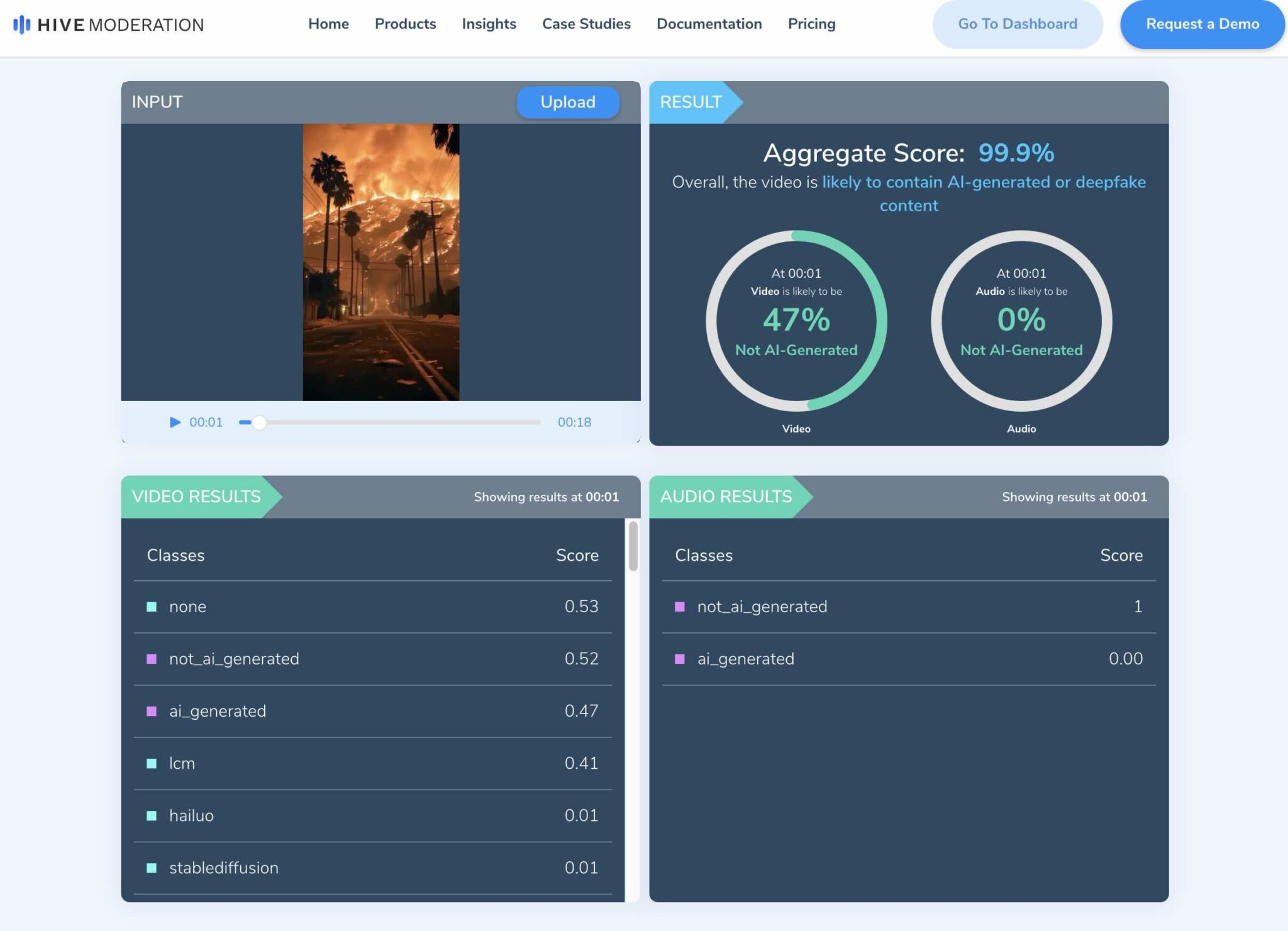Click the Video Results scrollbar thumb

(x=633, y=546)
